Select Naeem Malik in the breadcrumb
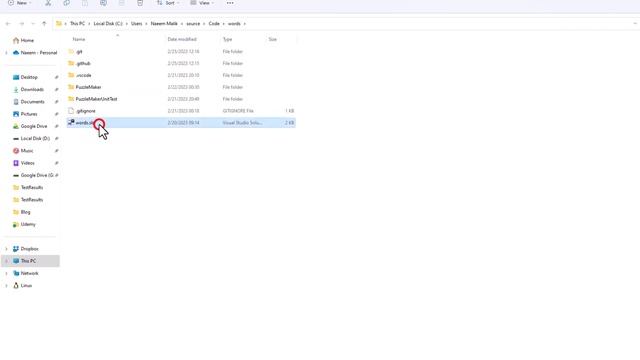Screen dimensions: 640x360 pos(164,24)
